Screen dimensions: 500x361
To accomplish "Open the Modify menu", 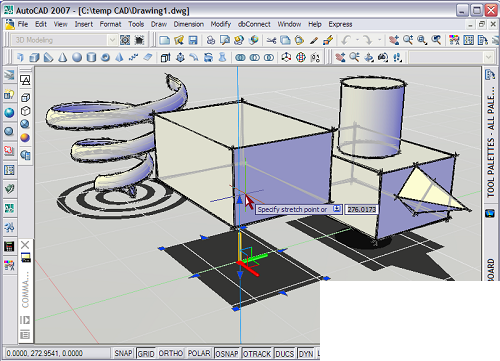I will click(221, 24).
